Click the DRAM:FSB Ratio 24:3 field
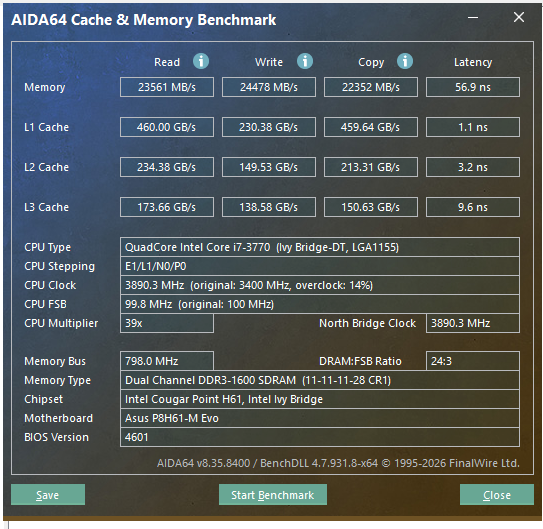This screenshot has width=543, height=529. [473, 361]
